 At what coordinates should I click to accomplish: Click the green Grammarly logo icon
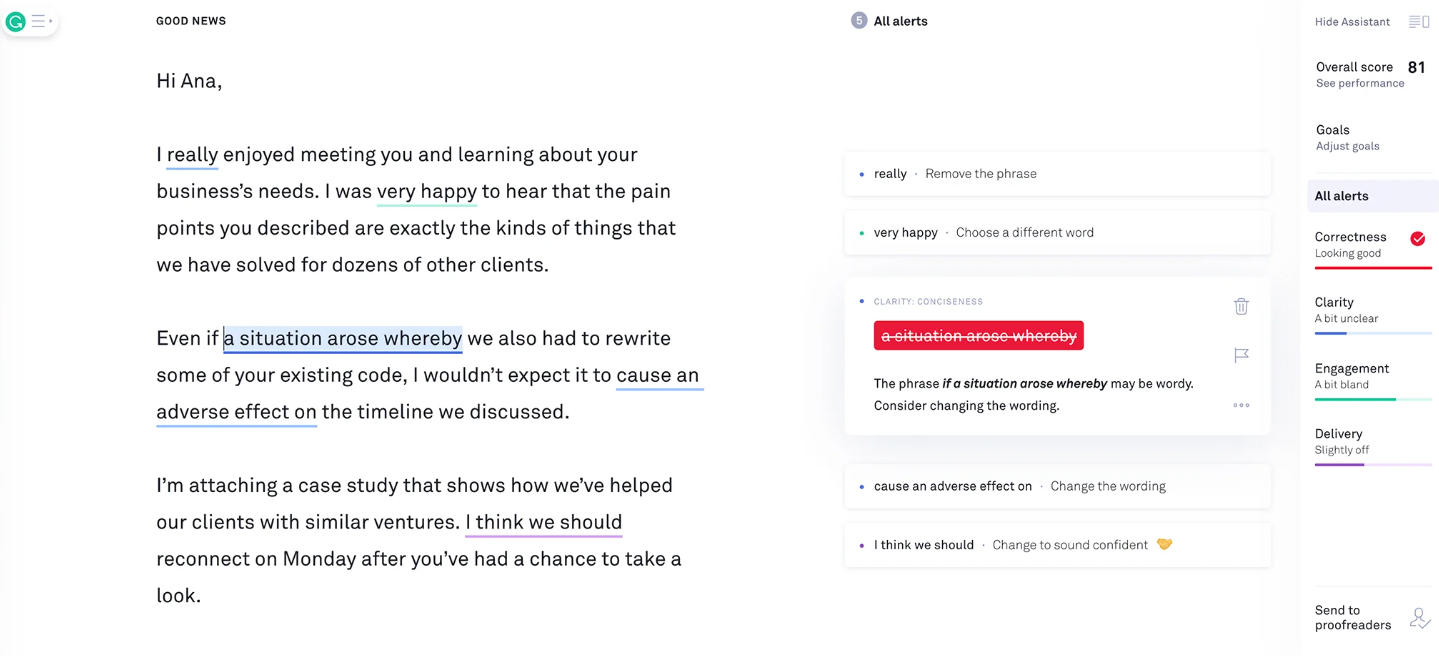16,21
